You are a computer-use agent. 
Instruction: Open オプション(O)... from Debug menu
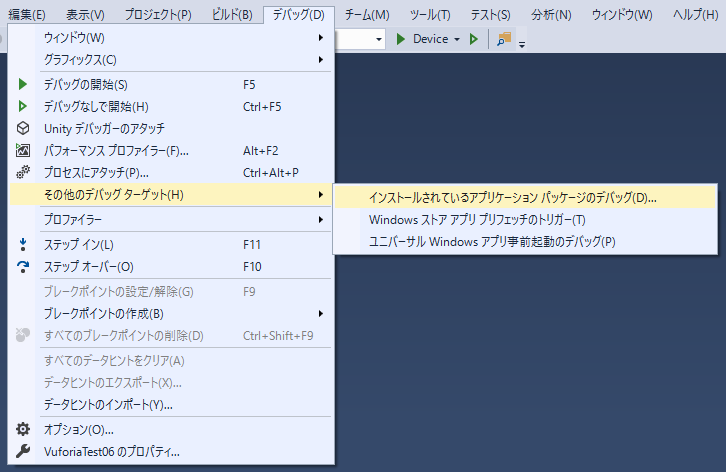(170, 429)
